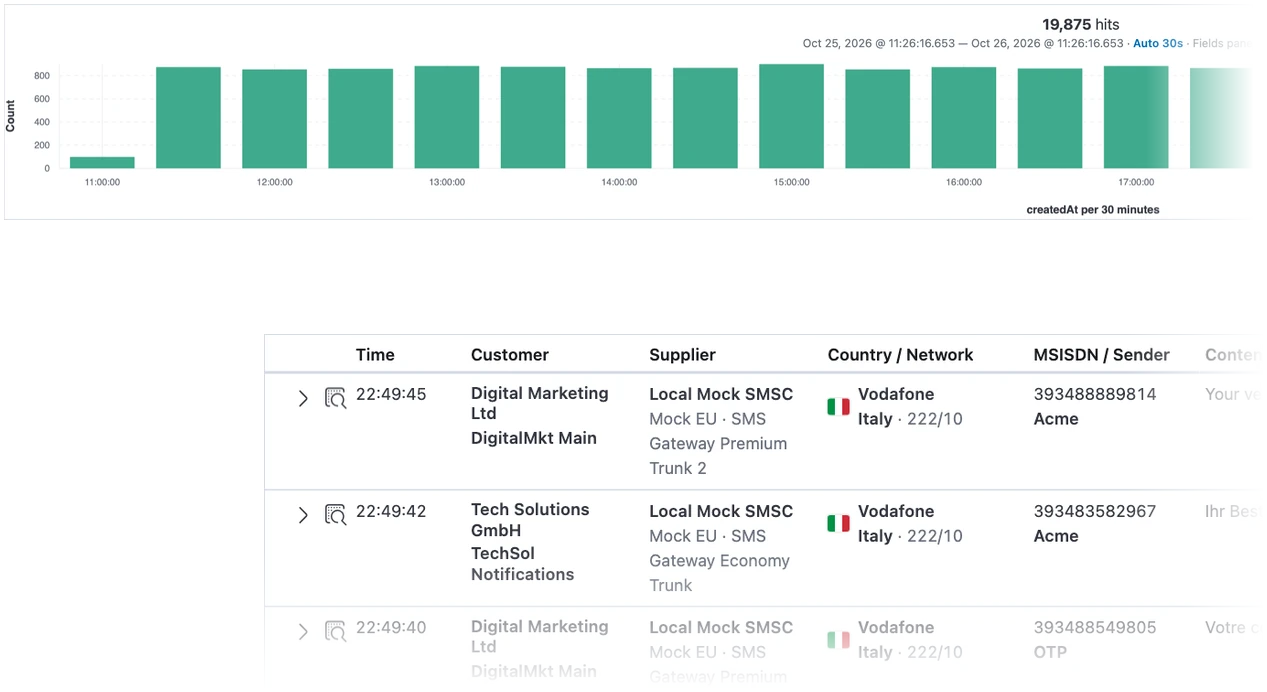
Task: Expand the 22:49:42 message row
Action: (x=303, y=515)
